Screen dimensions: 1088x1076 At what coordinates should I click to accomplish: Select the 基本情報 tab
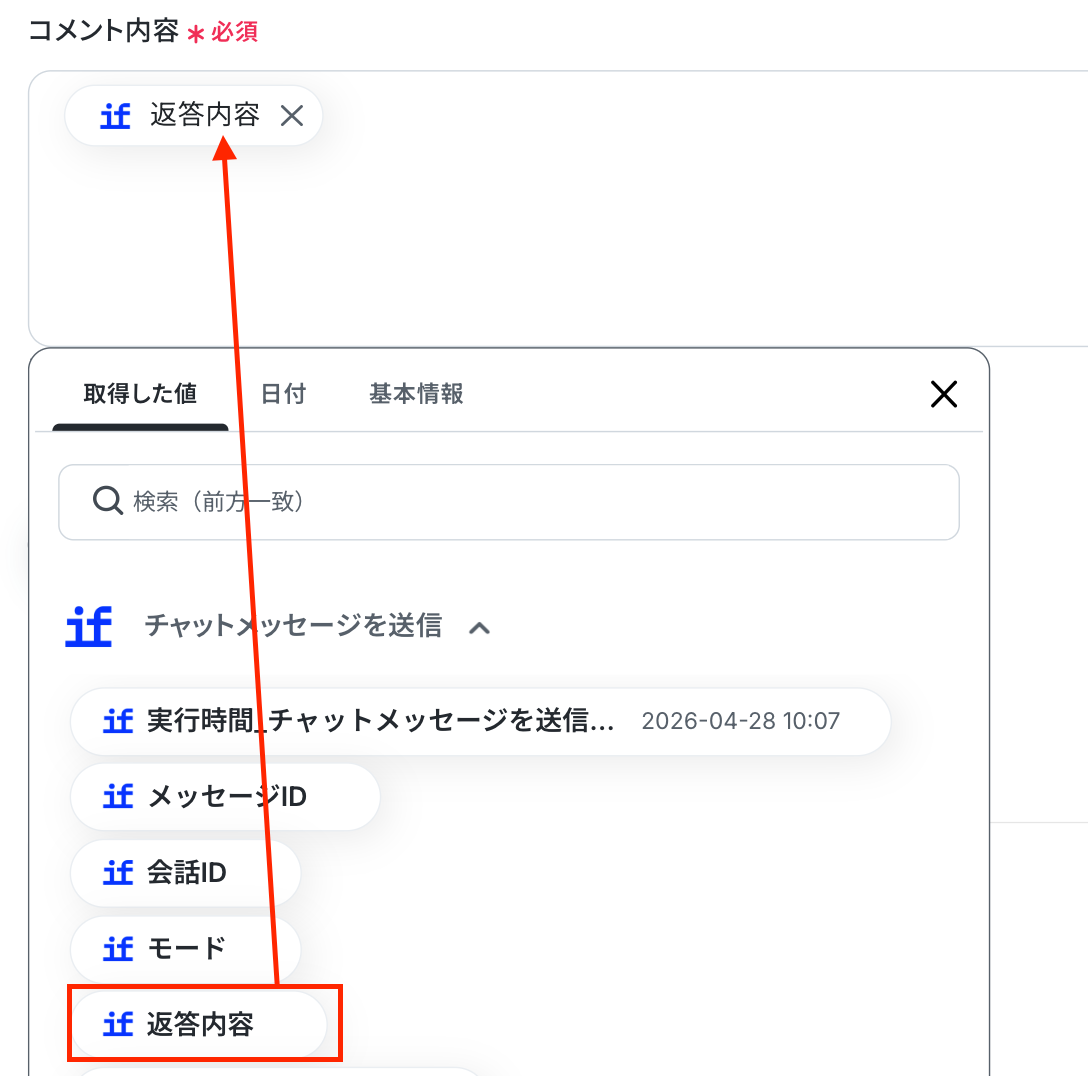416,394
